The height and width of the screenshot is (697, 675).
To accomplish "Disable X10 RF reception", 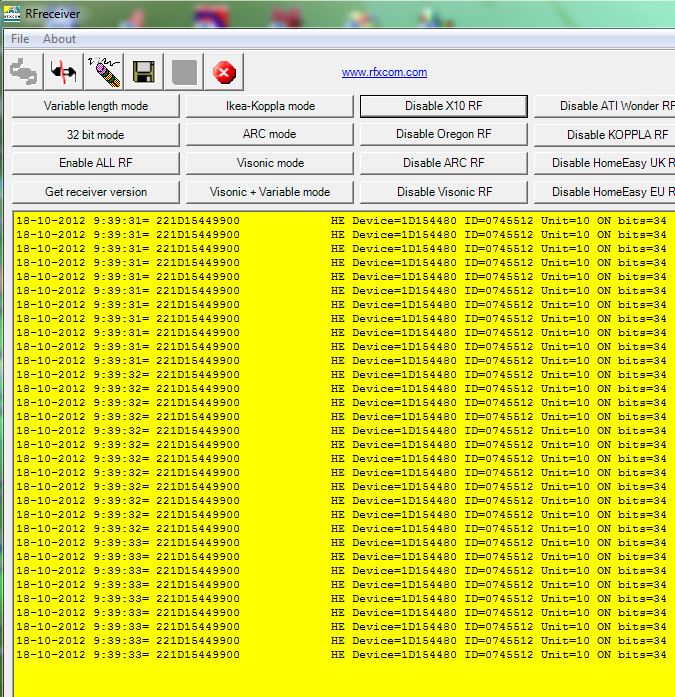I will click(444, 106).
